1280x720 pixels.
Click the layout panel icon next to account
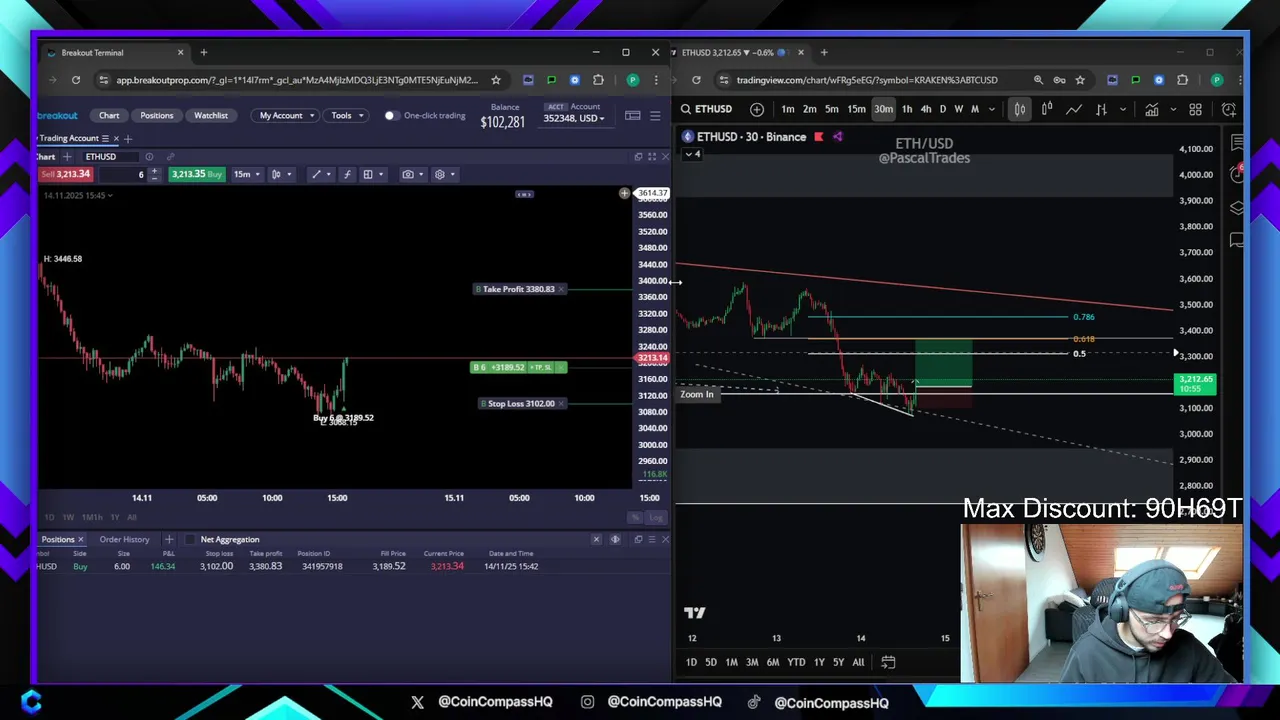(x=633, y=116)
